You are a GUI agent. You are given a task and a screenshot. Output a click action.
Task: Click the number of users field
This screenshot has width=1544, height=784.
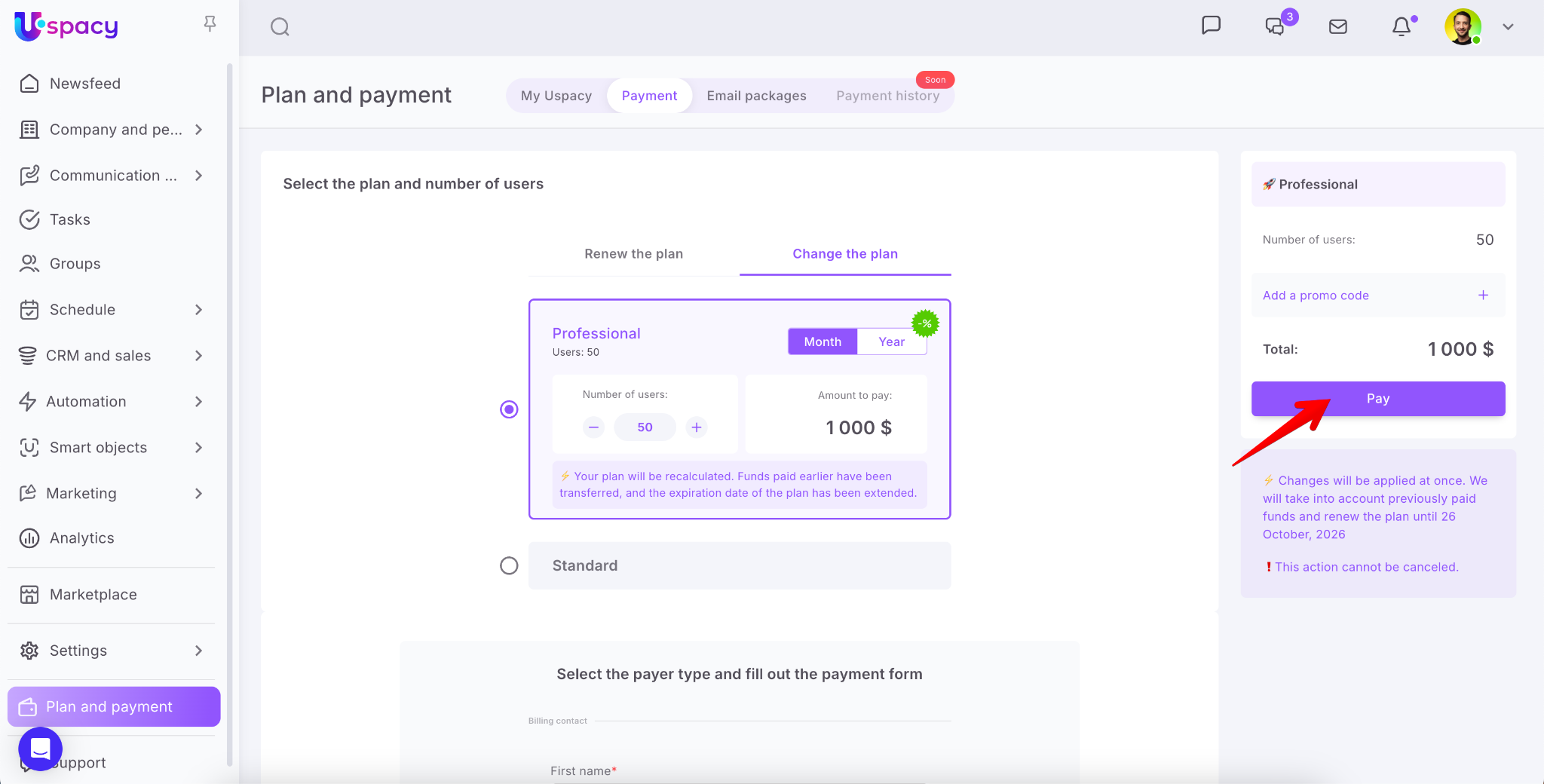(645, 427)
